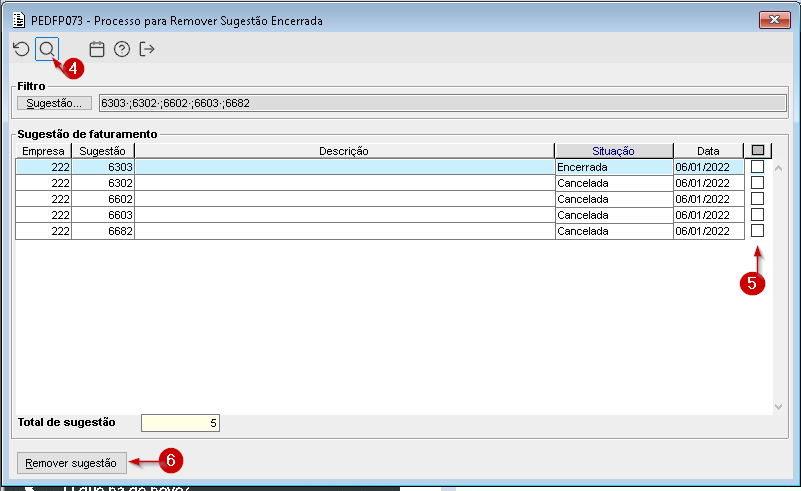Select the suggestion number cell 6602
Screen dimensions: 801x491
(103, 199)
